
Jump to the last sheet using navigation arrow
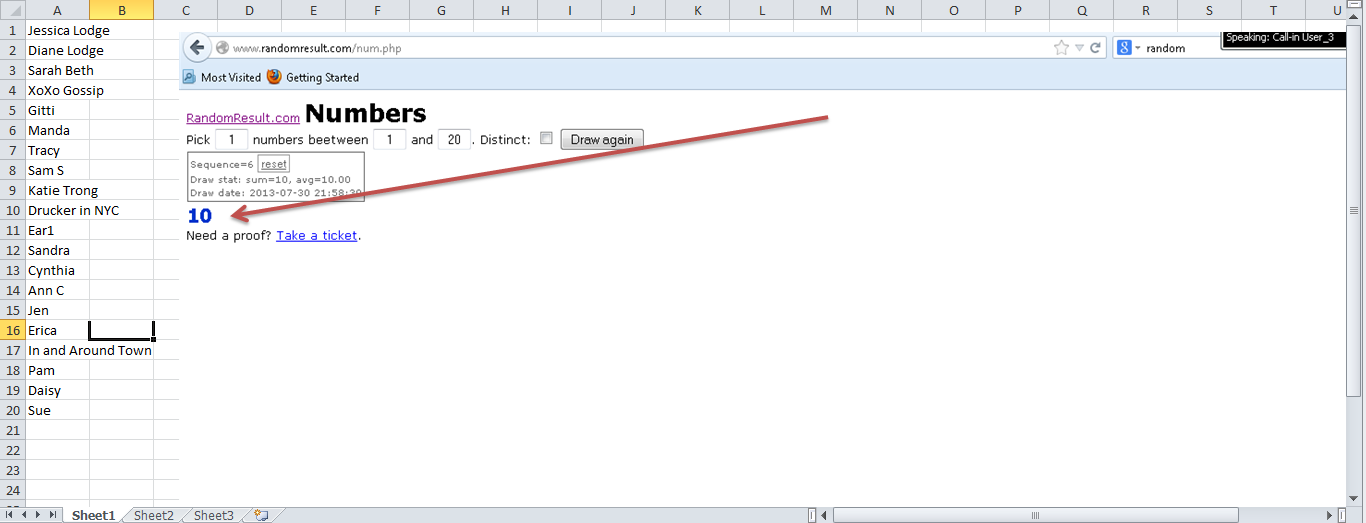point(52,515)
